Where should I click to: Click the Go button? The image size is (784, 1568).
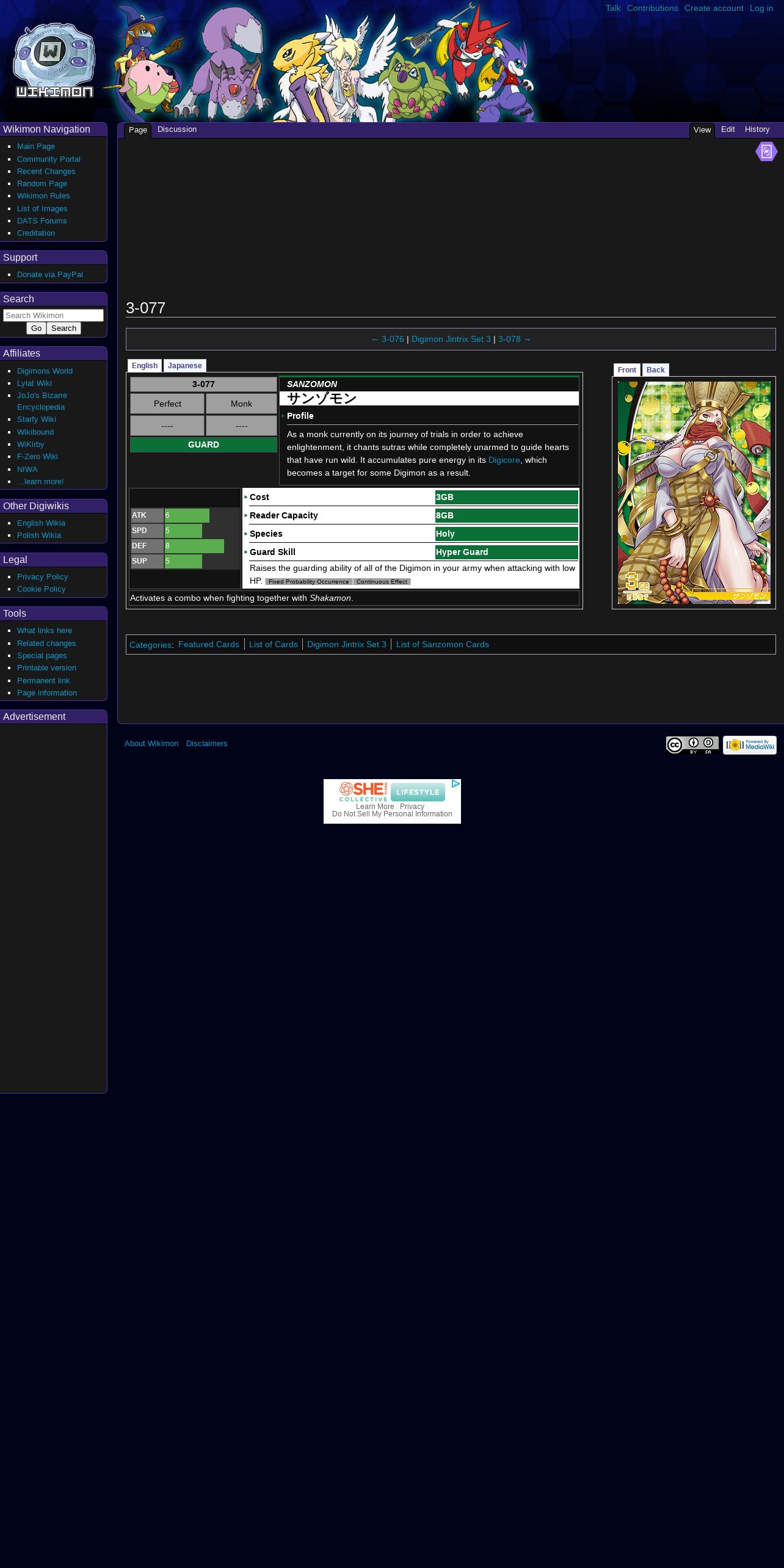tap(37, 328)
